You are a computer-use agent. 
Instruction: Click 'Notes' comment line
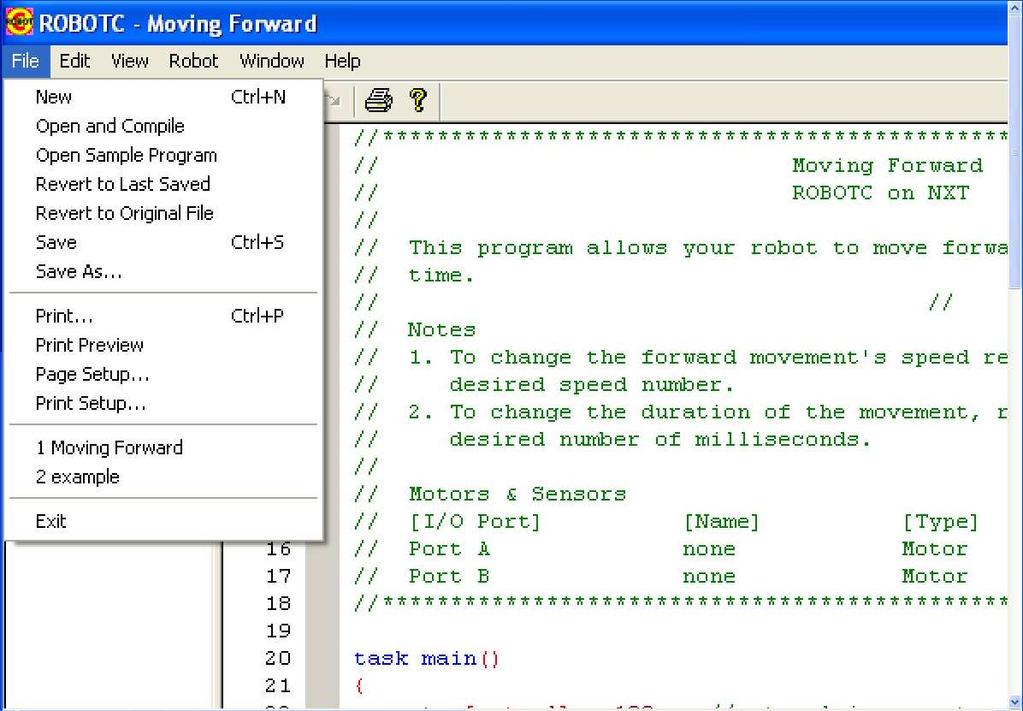point(442,330)
